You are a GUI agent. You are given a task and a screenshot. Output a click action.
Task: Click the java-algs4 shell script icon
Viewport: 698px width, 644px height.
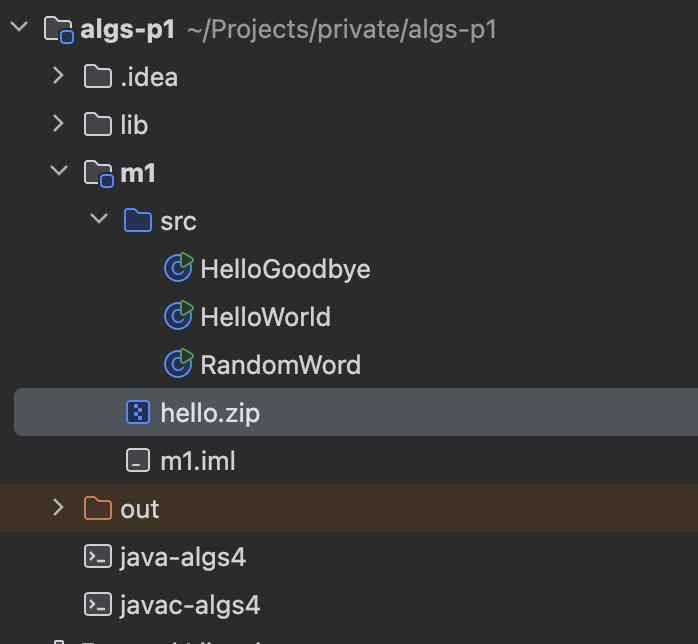[x=98, y=556]
